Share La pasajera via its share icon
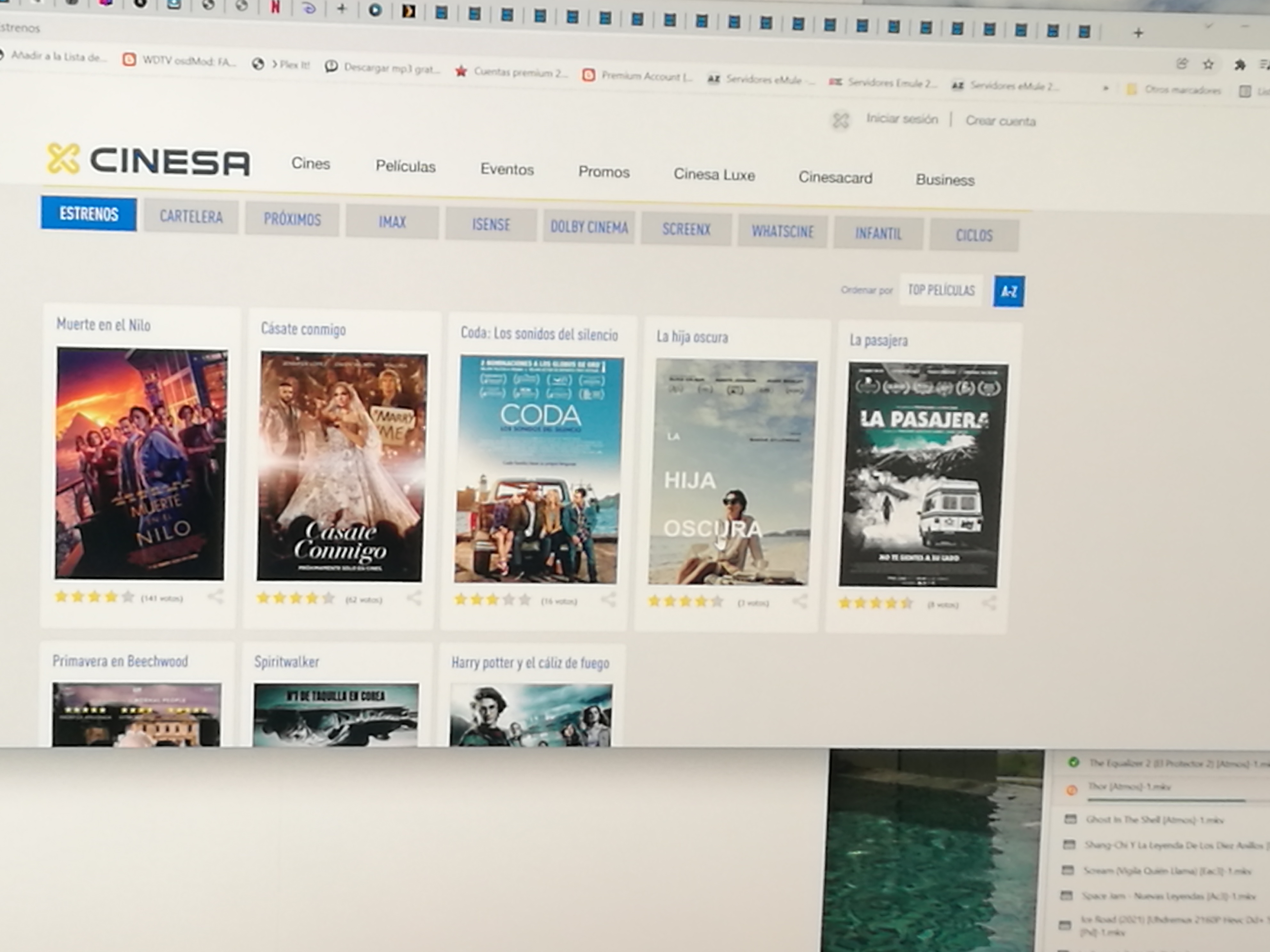Viewport: 1270px width, 952px height. pos(989,603)
